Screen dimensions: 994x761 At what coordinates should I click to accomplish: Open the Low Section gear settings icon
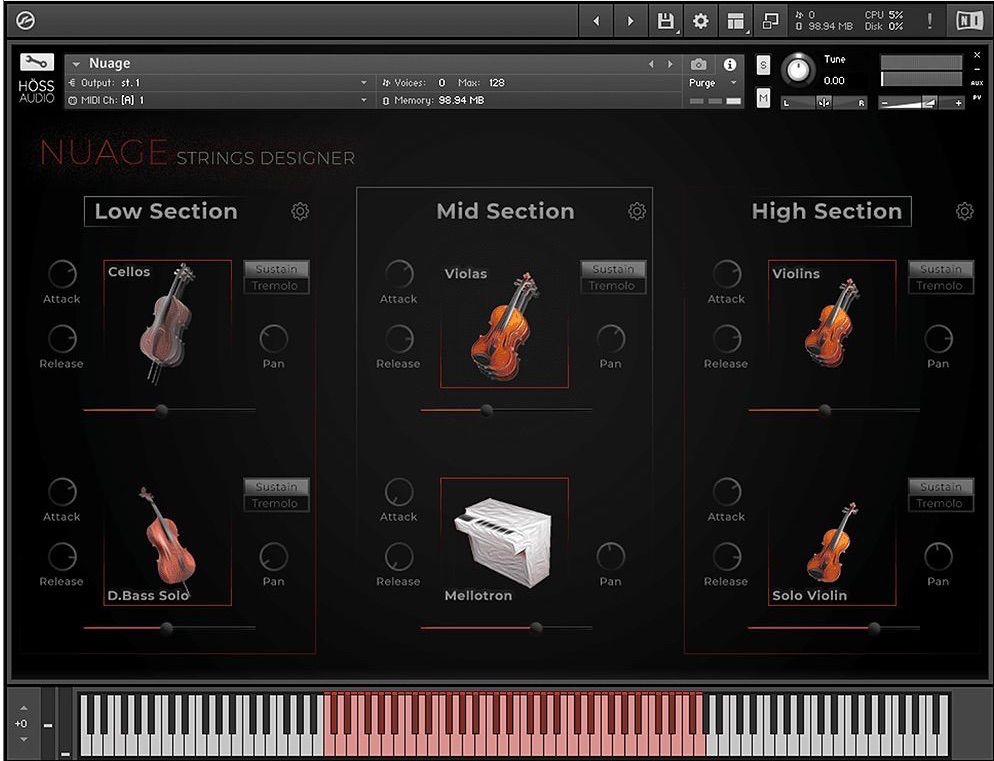click(300, 211)
